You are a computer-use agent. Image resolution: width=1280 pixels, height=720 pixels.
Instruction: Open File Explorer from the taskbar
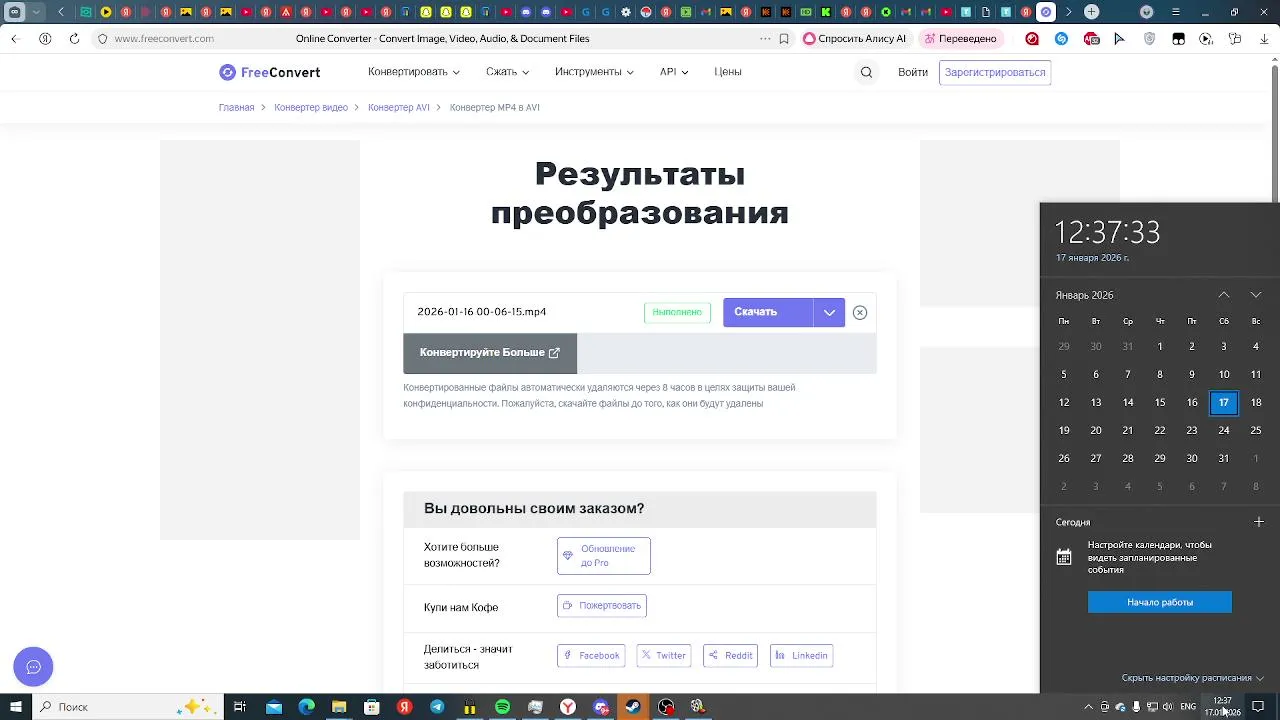click(339, 707)
